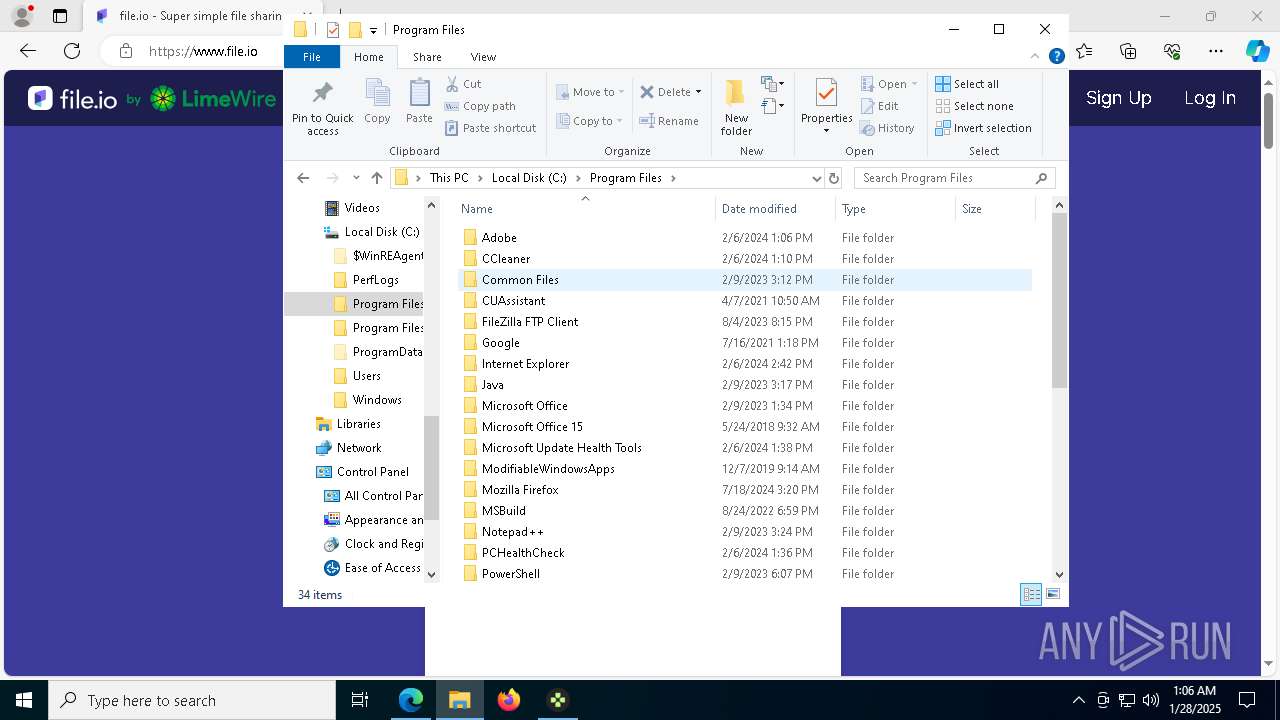Click Copy path in Clipboard group
The image size is (1280, 720).
click(x=480, y=106)
